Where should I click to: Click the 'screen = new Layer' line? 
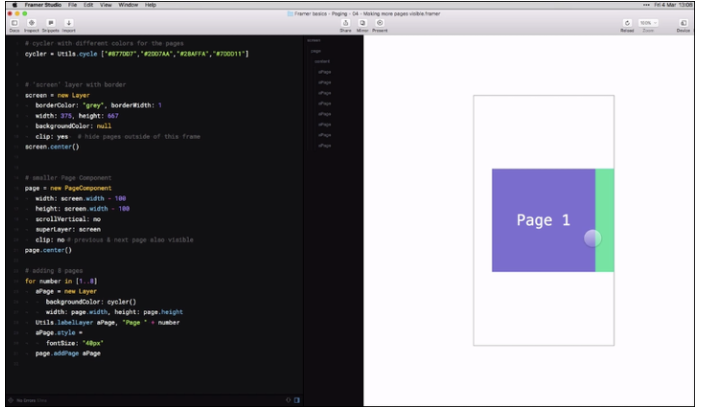(57, 95)
